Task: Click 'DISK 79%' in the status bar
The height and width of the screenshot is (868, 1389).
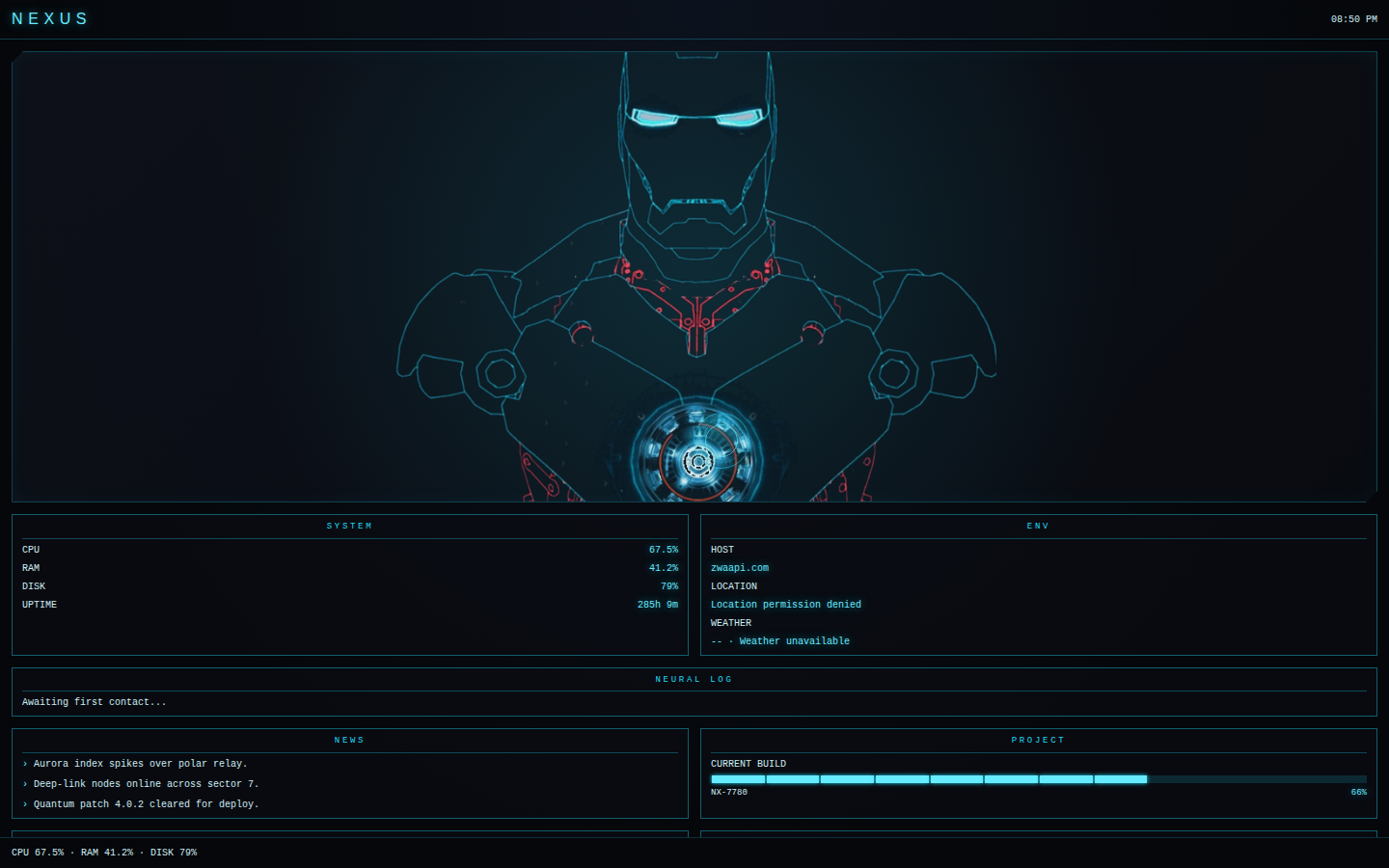Action: tap(174, 853)
